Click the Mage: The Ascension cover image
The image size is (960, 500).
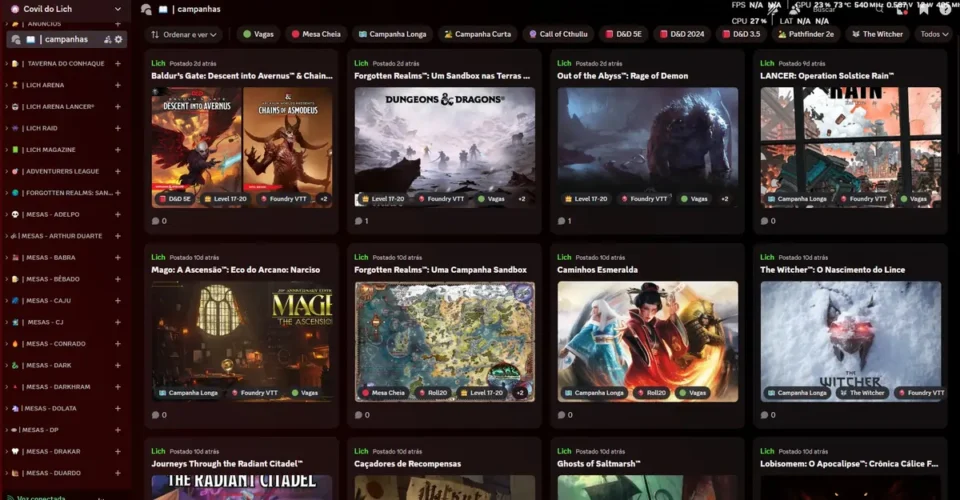(242, 341)
